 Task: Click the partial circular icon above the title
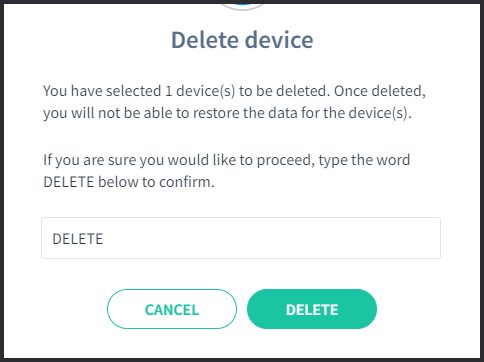pyautogui.click(x=242, y=5)
